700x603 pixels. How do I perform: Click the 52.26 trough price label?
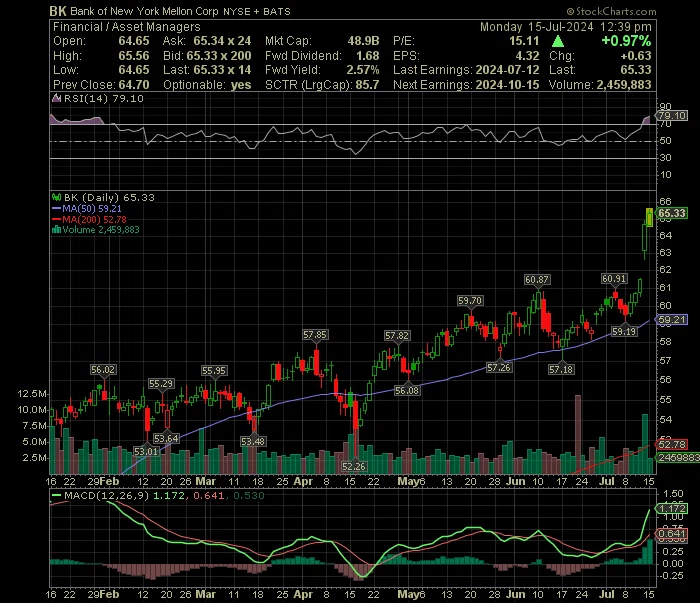[354, 467]
